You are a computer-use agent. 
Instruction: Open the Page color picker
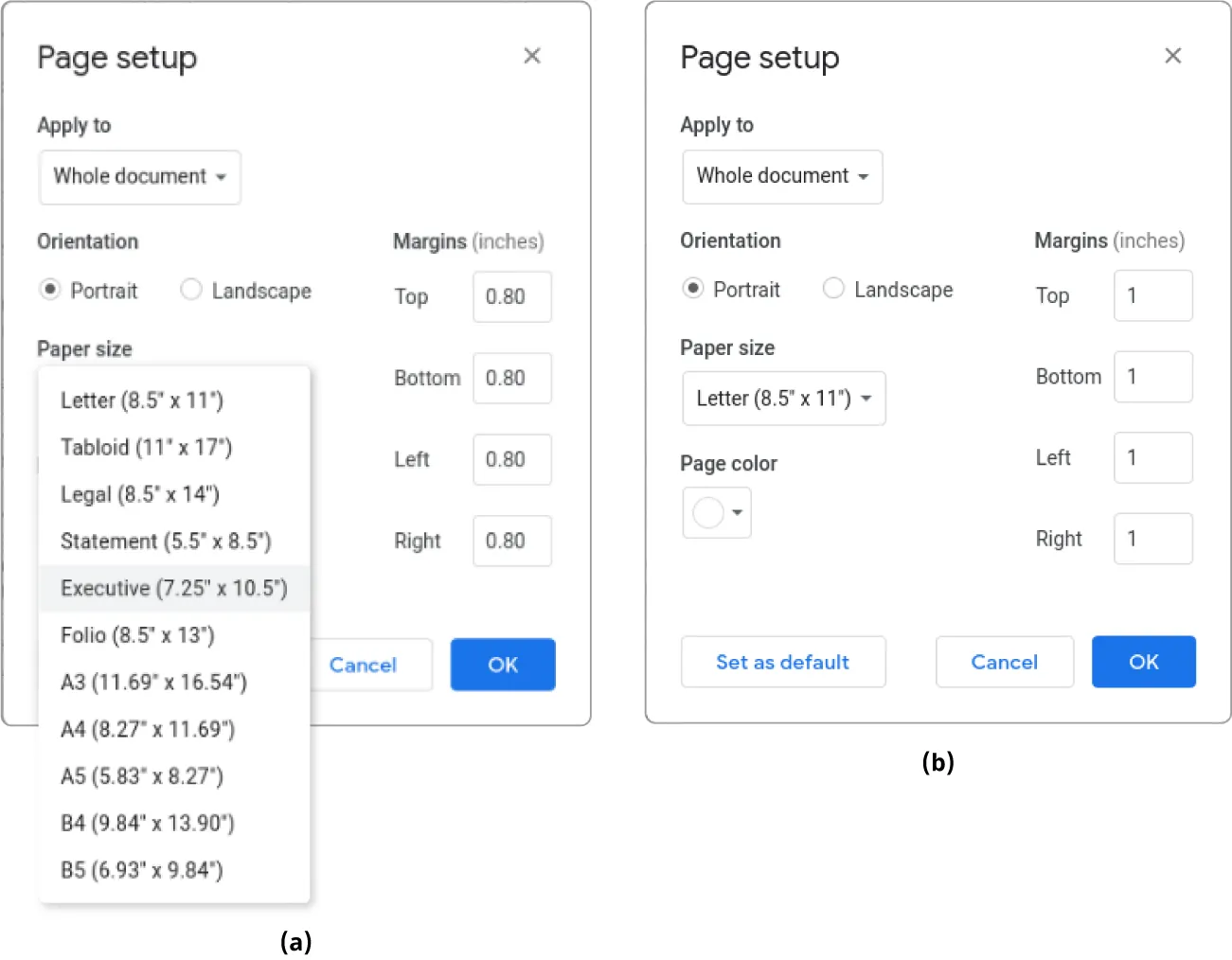716,512
